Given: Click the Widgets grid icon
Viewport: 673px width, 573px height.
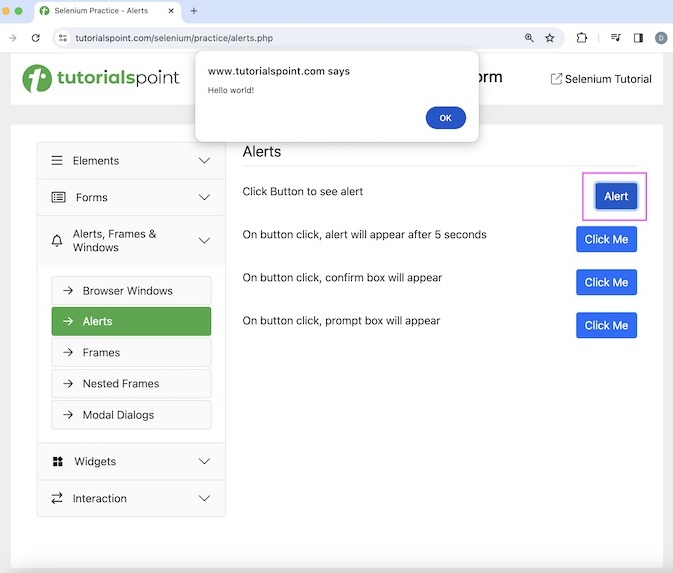Looking at the screenshot, I should tap(58, 461).
